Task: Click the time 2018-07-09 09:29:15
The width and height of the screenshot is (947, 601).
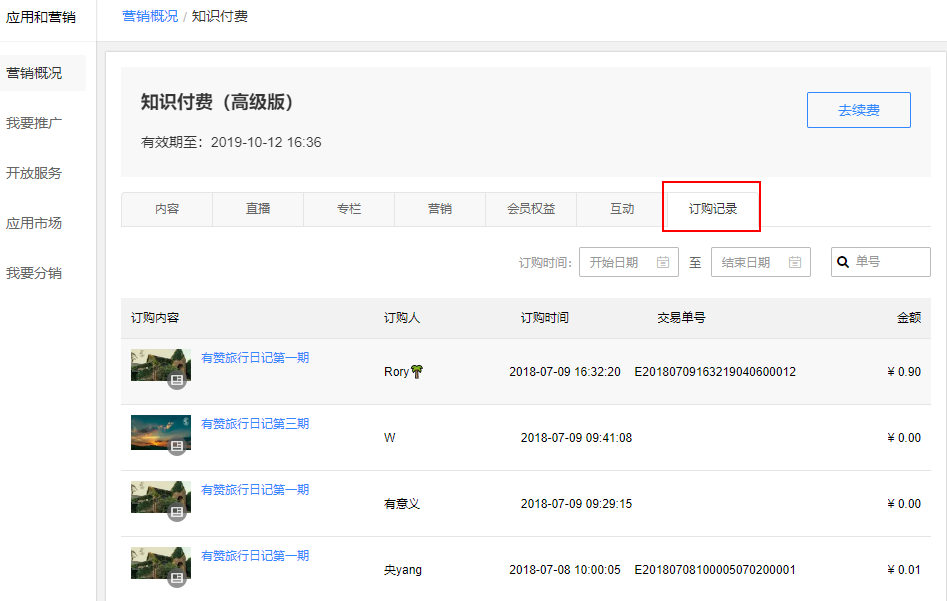Action: pos(576,504)
